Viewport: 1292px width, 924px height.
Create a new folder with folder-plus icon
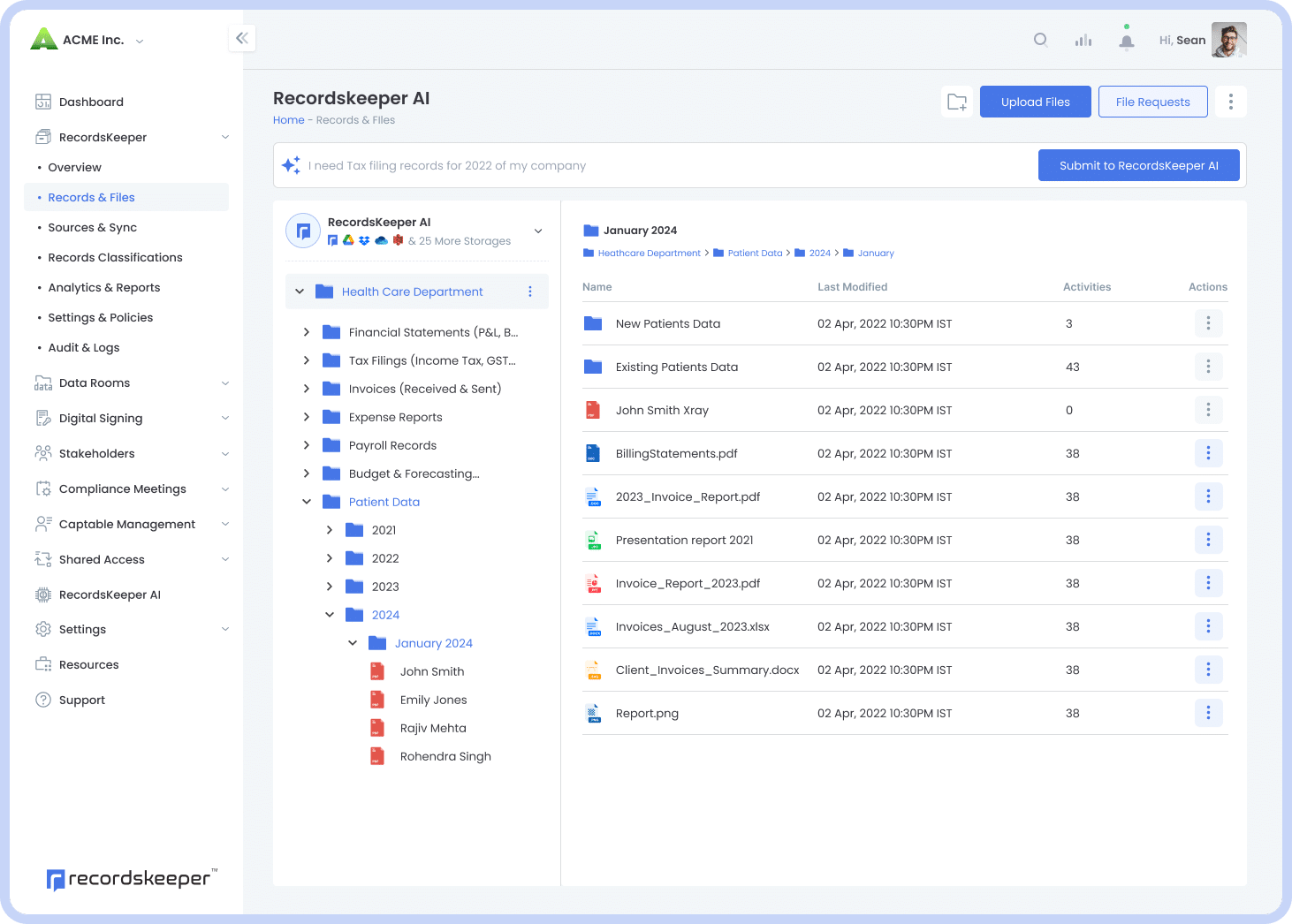(957, 102)
